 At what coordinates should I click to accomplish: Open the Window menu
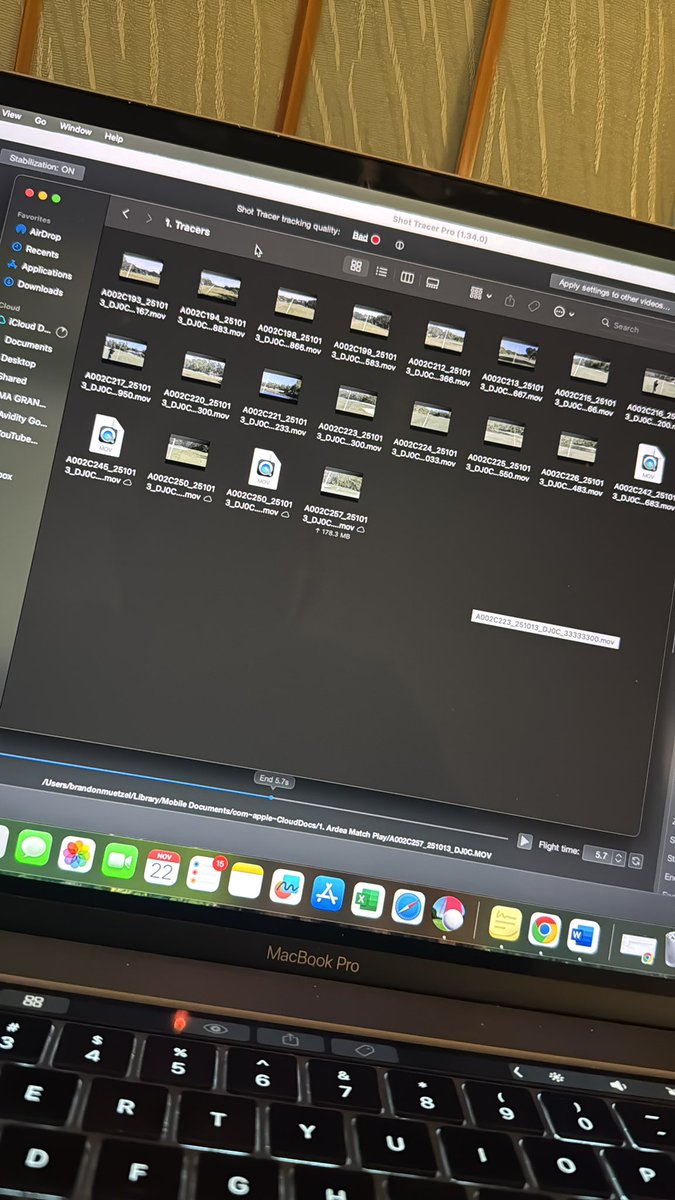tap(76, 128)
